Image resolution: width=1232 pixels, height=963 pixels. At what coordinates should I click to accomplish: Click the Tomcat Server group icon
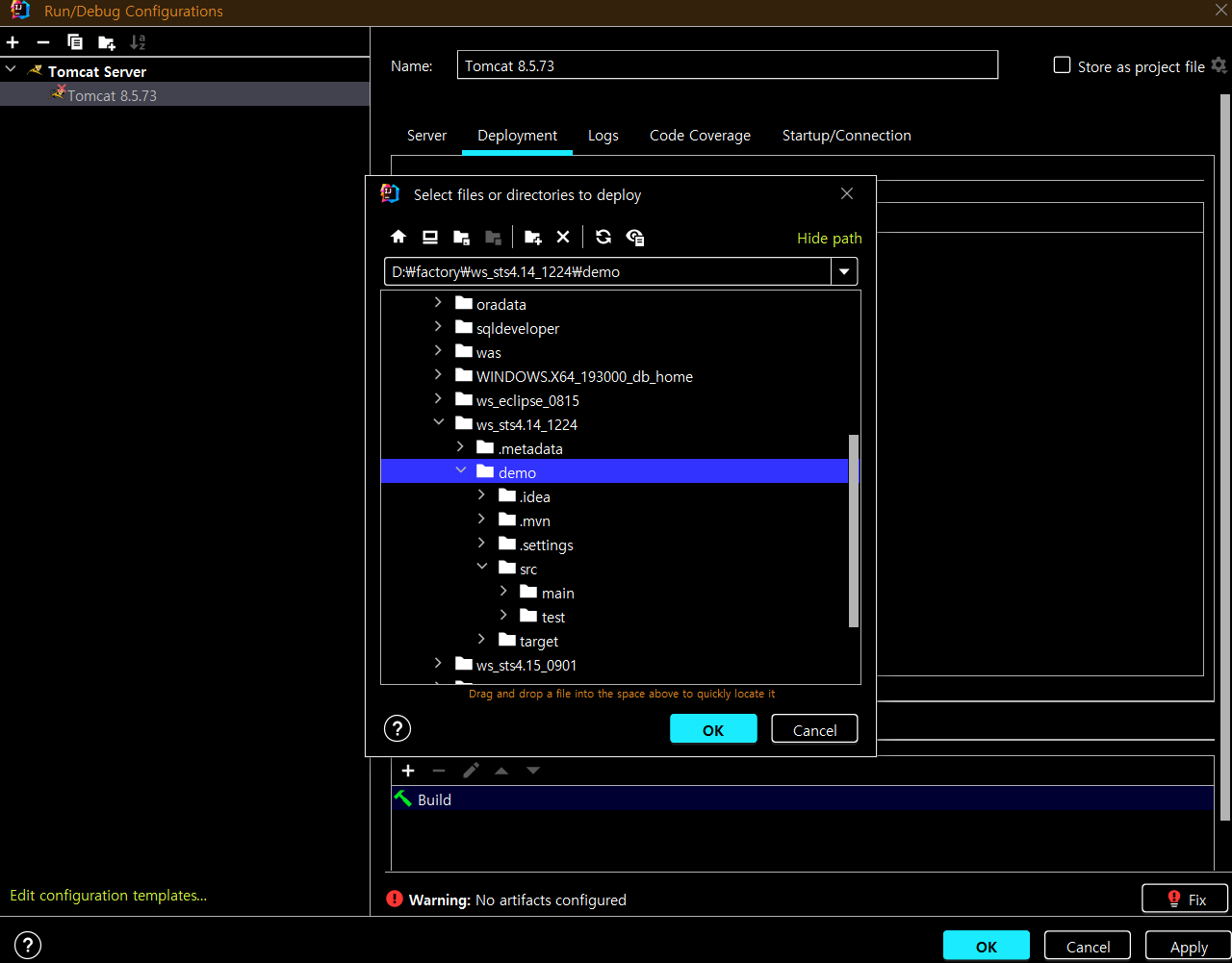click(x=36, y=70)
